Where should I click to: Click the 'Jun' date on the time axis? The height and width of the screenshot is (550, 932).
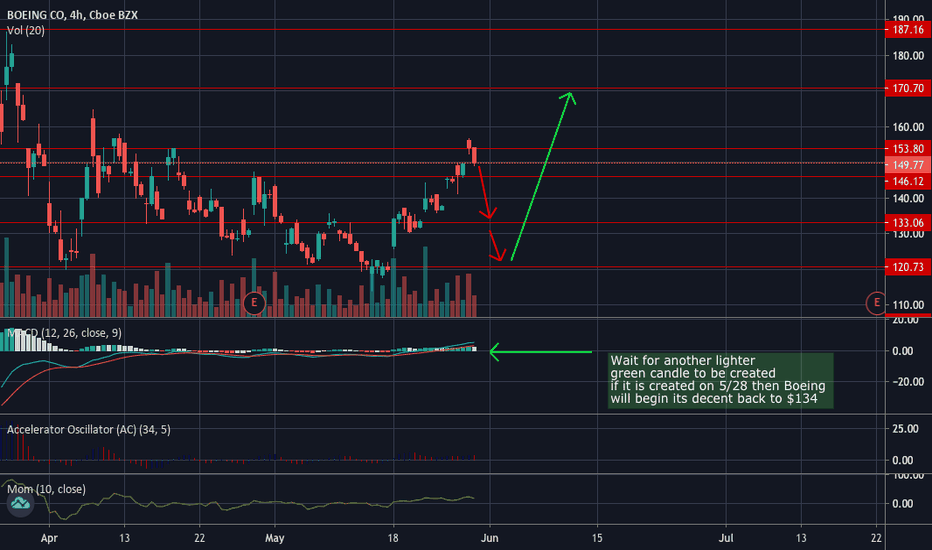click(489, 538)
